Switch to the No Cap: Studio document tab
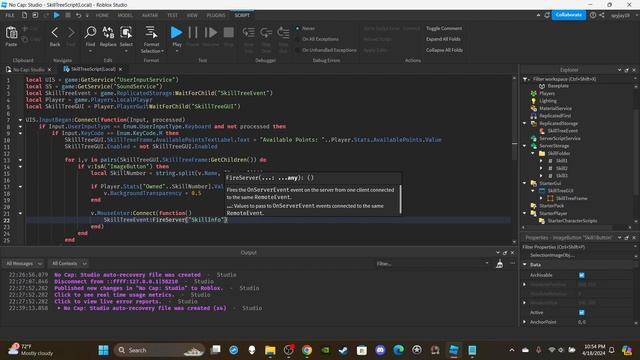This screenshot has height=360, width=640. (x=29, y=69)
